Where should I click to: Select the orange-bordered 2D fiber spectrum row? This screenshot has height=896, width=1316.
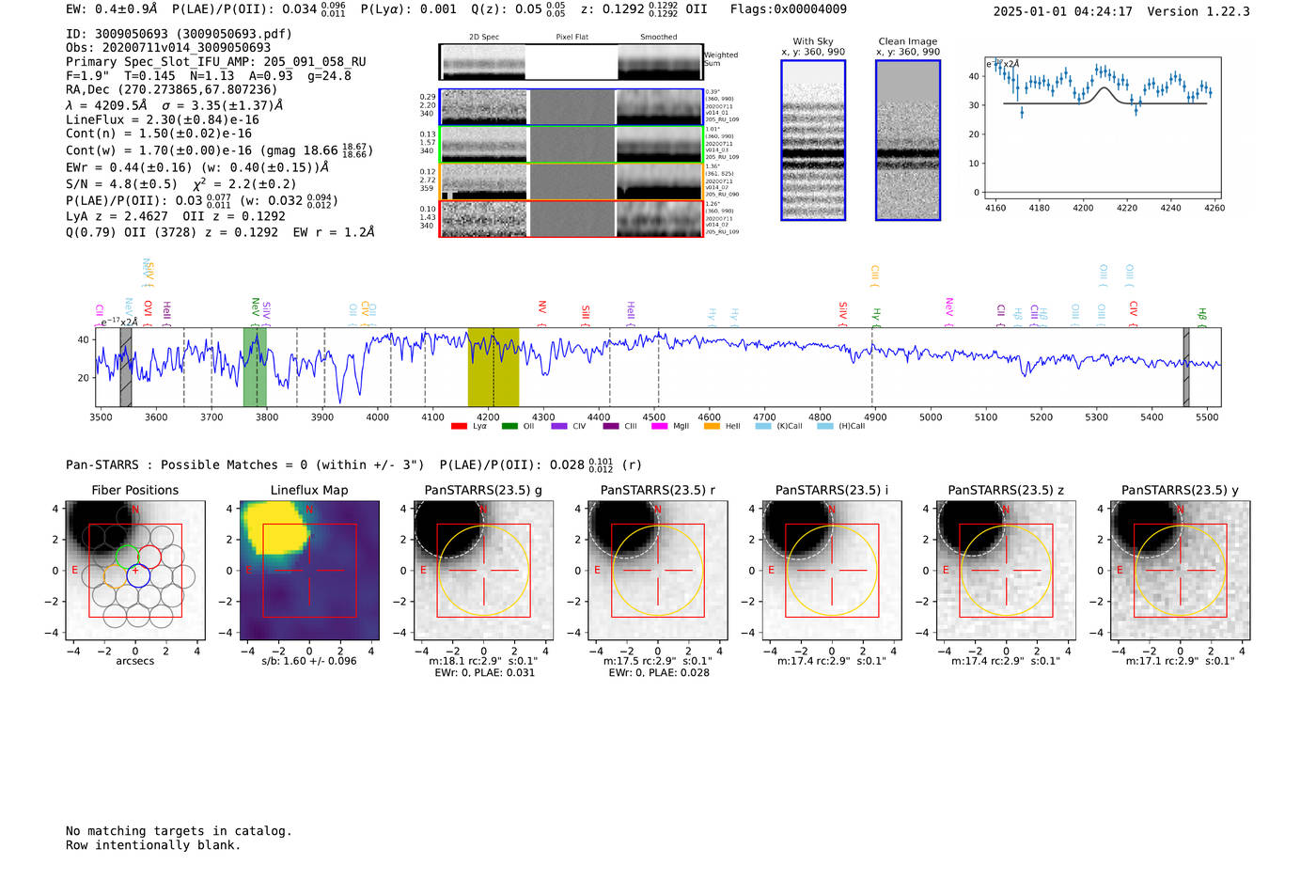click(x=572, y=181)
